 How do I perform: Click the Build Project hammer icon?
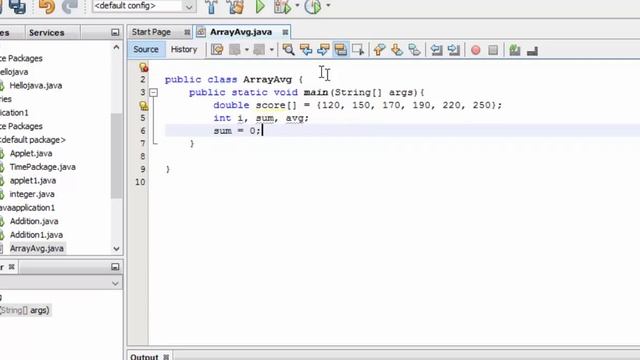211,7
